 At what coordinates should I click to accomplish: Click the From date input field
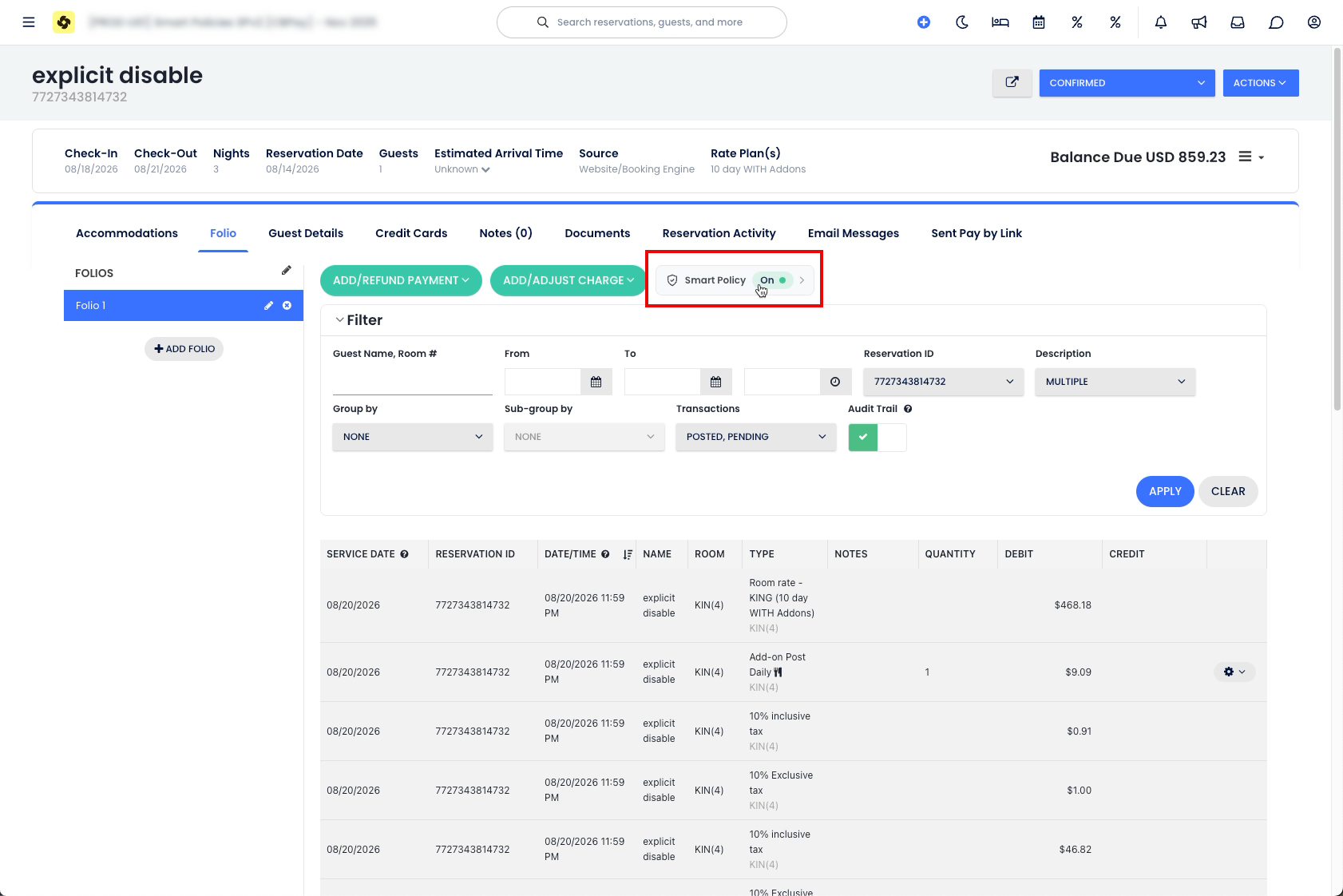click(543, 382)
